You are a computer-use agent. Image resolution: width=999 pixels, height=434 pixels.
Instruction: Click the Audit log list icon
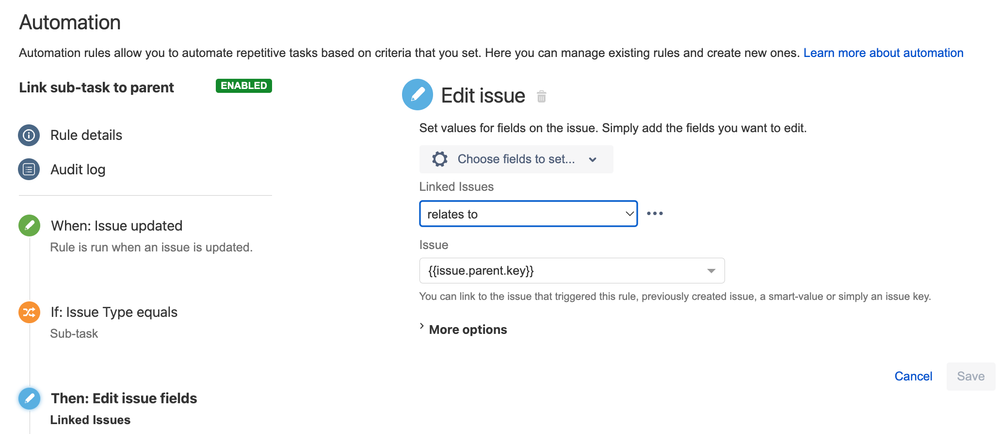pos(29,170)
